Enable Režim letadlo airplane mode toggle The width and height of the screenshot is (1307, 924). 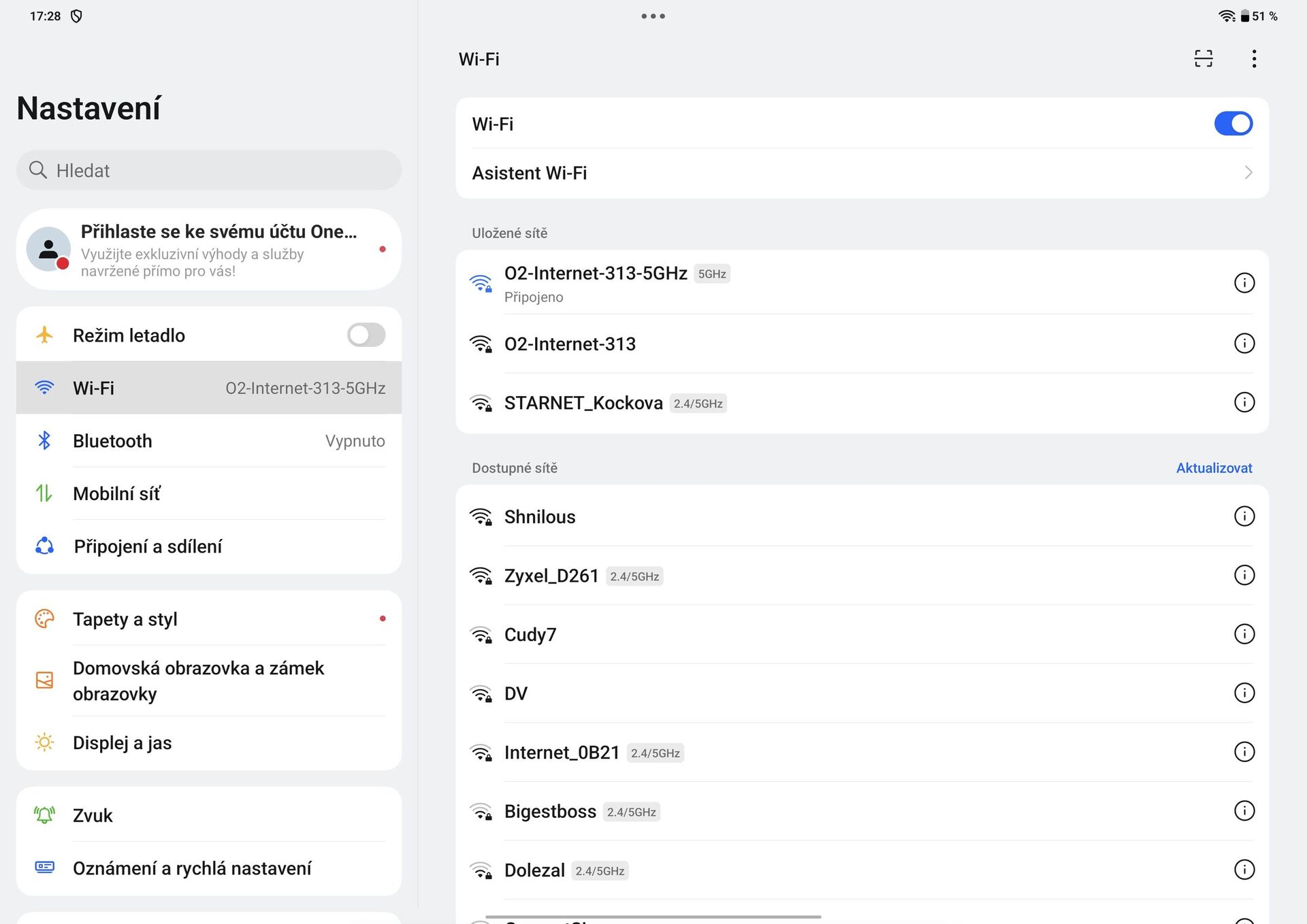(x=366, y=335)
